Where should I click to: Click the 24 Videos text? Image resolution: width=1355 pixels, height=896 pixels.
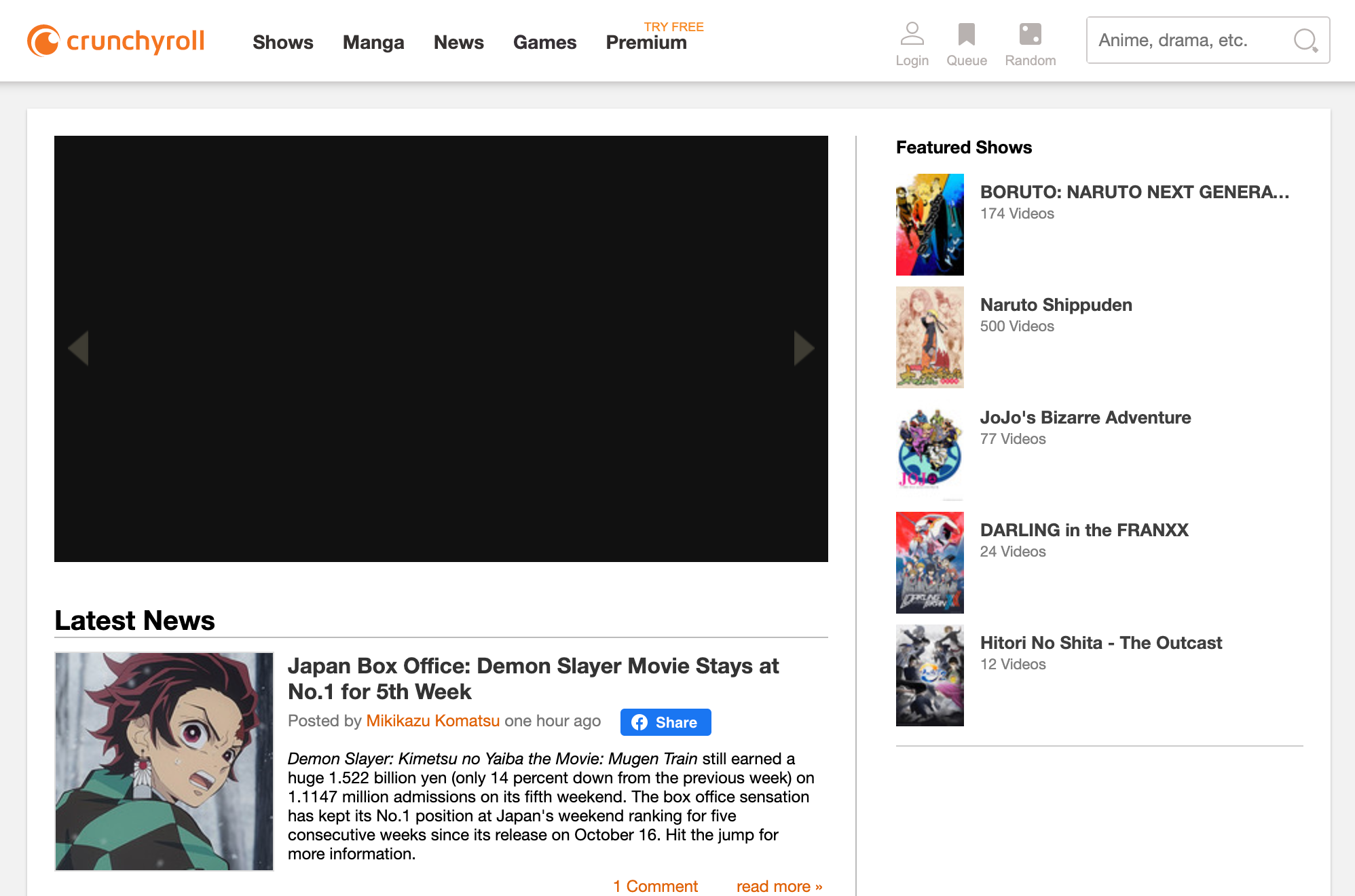[1013, 552]
